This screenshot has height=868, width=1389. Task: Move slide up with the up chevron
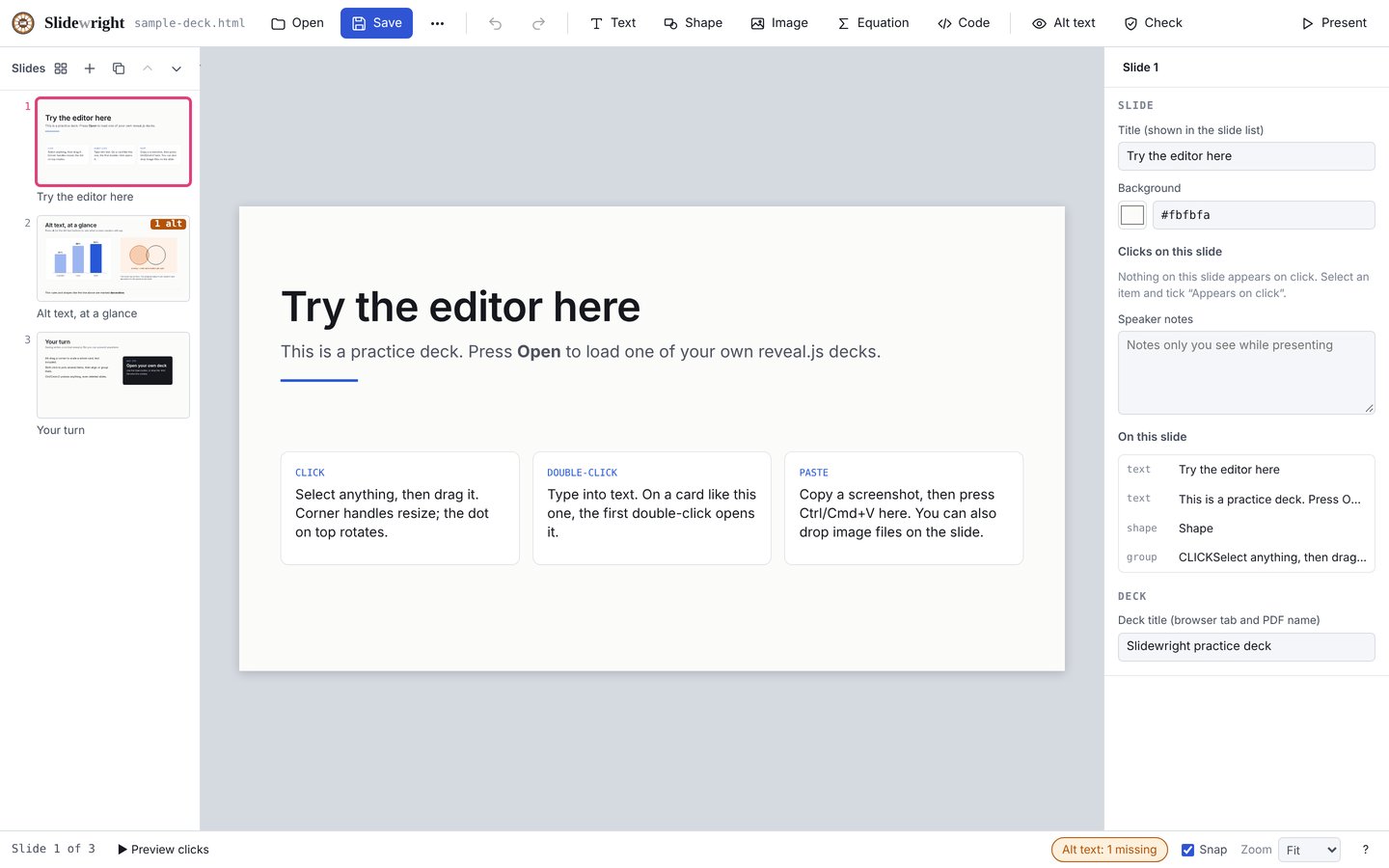pyautogui.click(x=148, y=68)
